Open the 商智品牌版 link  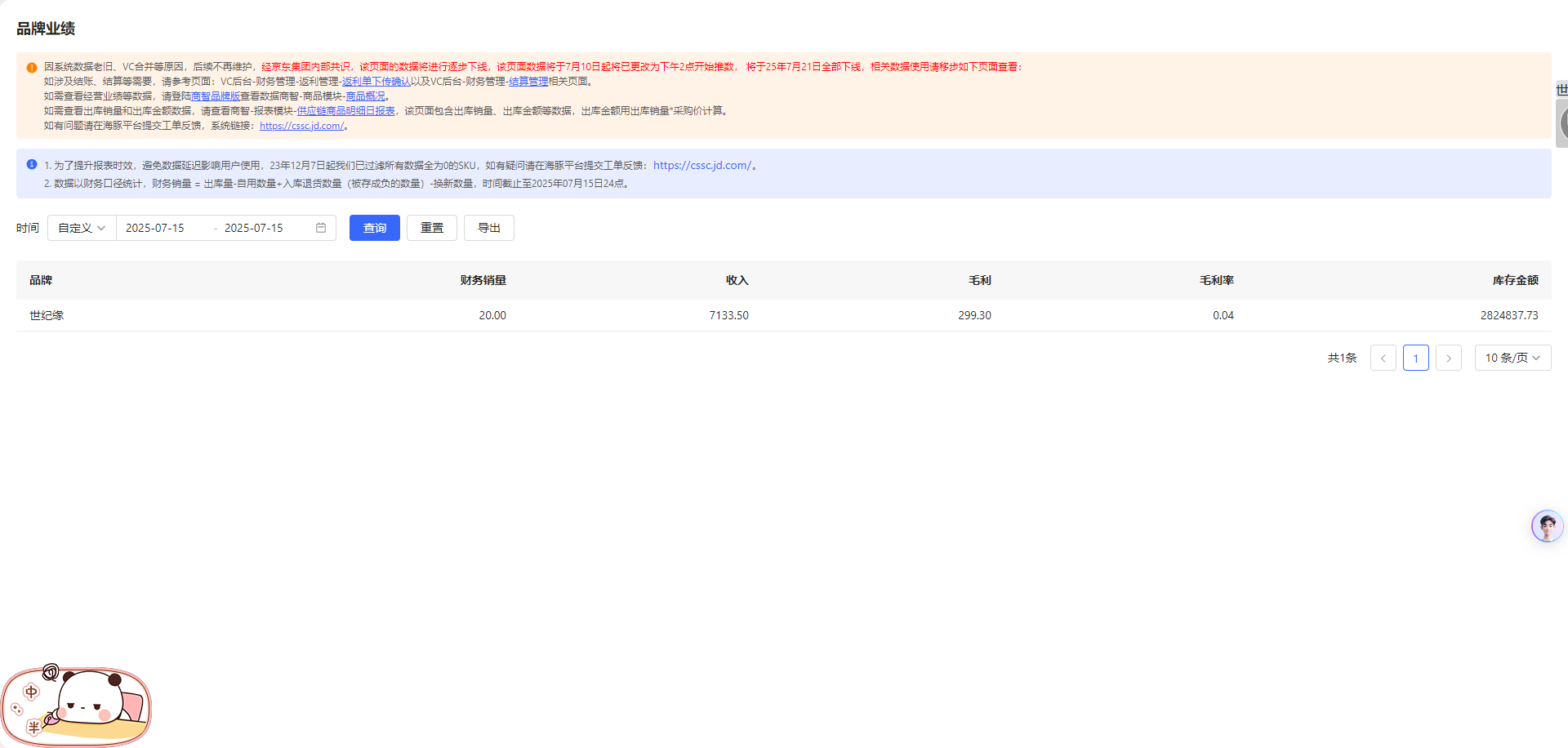[x=216, y=96]
